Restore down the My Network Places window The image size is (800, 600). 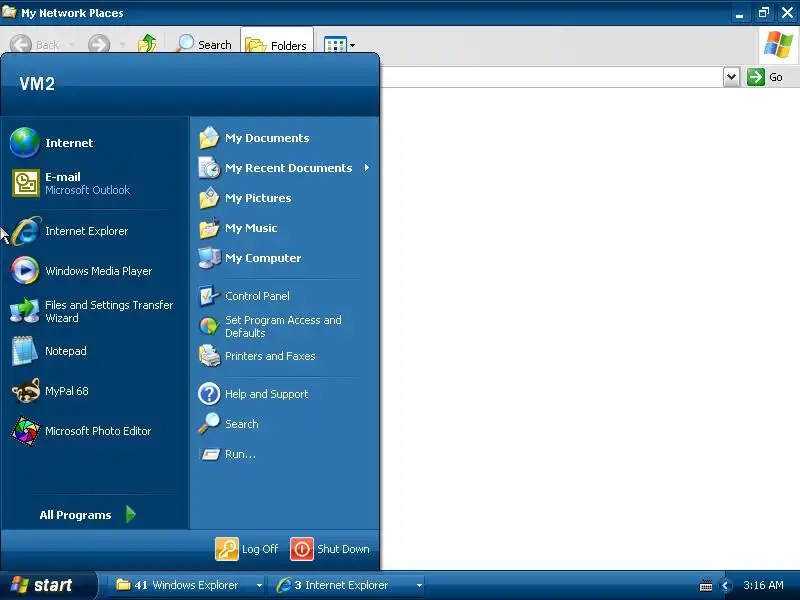[x=764, y=13]
